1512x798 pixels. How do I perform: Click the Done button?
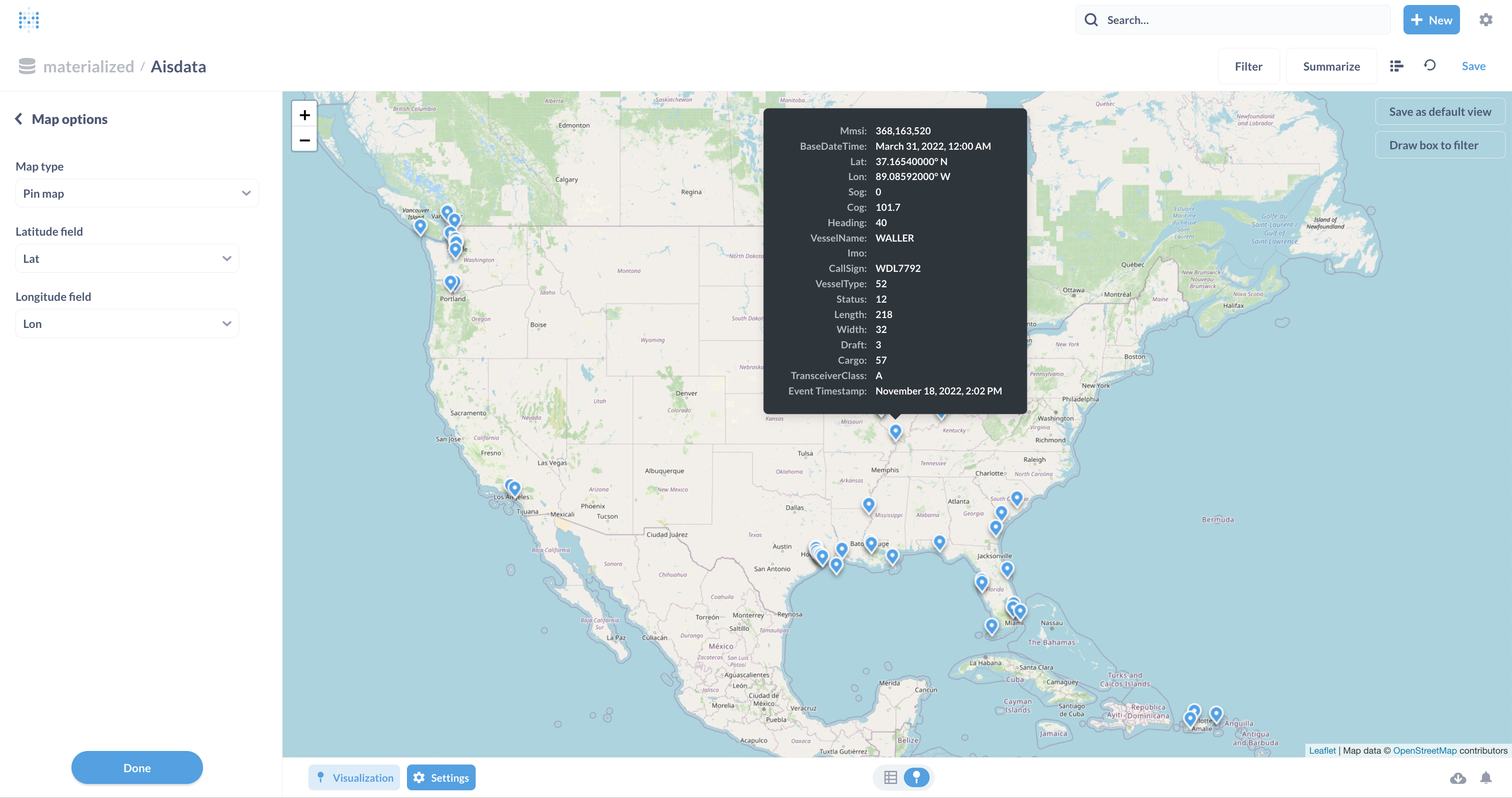137,768
